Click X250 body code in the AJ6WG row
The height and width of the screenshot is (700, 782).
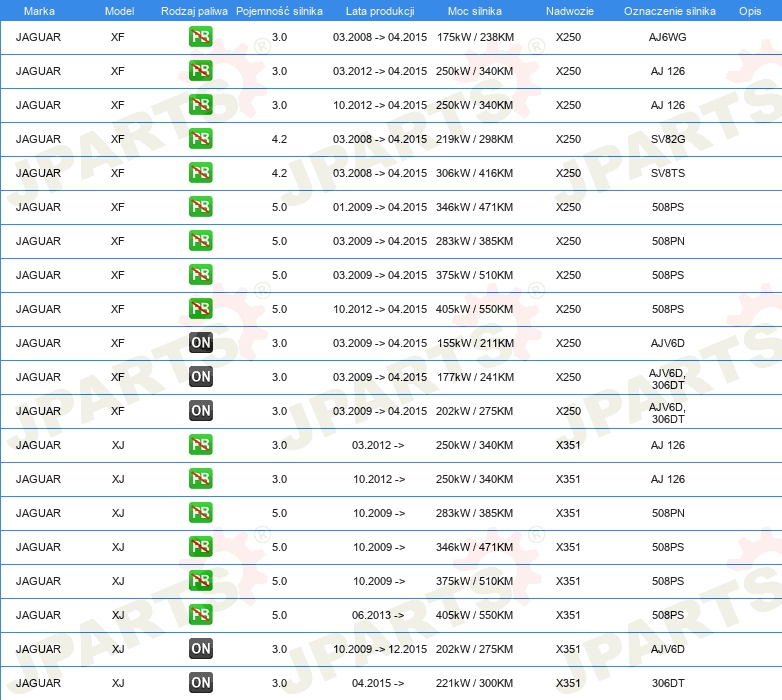coord(568,37)
